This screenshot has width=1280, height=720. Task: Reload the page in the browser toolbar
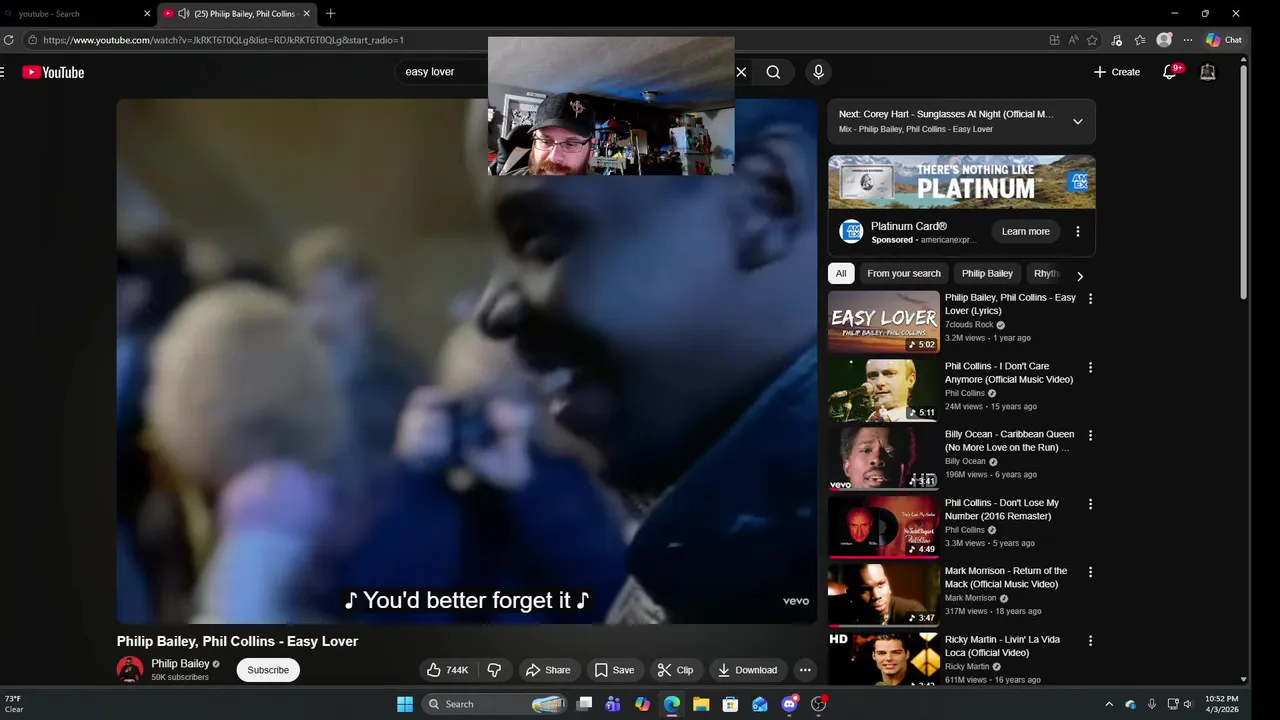coord(9,40)
